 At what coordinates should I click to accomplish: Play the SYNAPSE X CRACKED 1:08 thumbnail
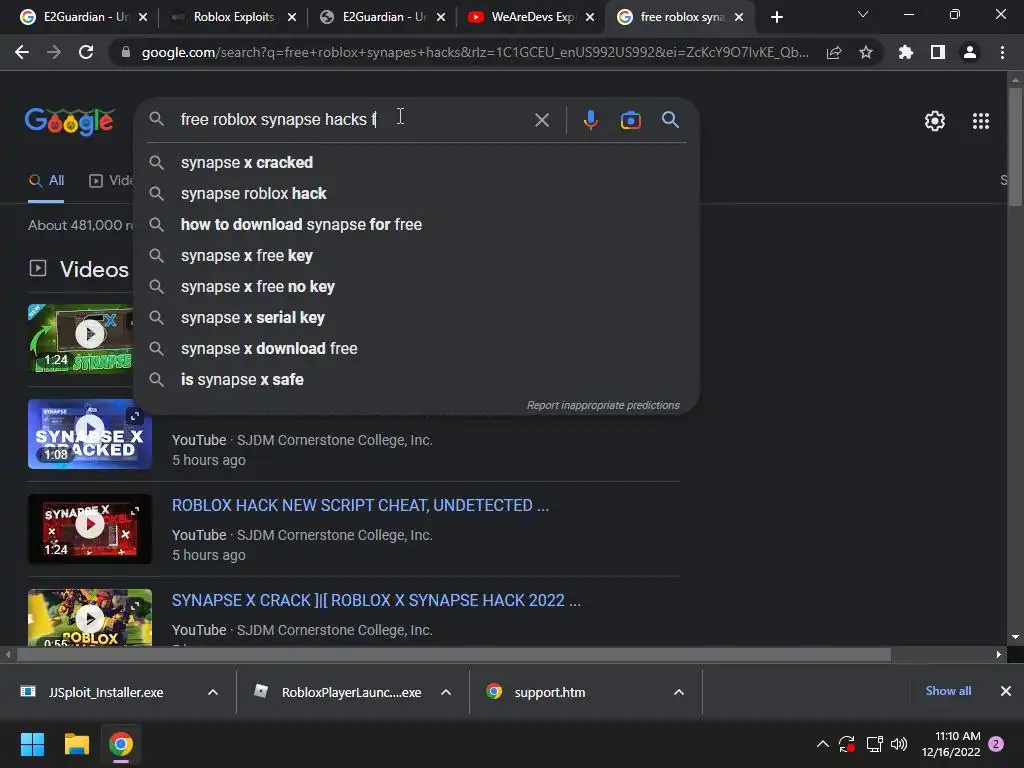pyautogui.click(x=90, y=434)
